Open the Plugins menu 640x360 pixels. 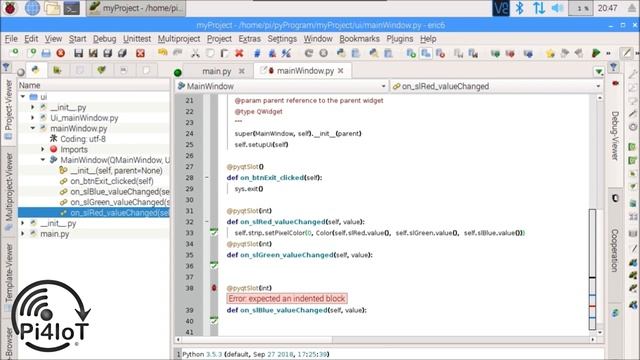click(400, 39)
